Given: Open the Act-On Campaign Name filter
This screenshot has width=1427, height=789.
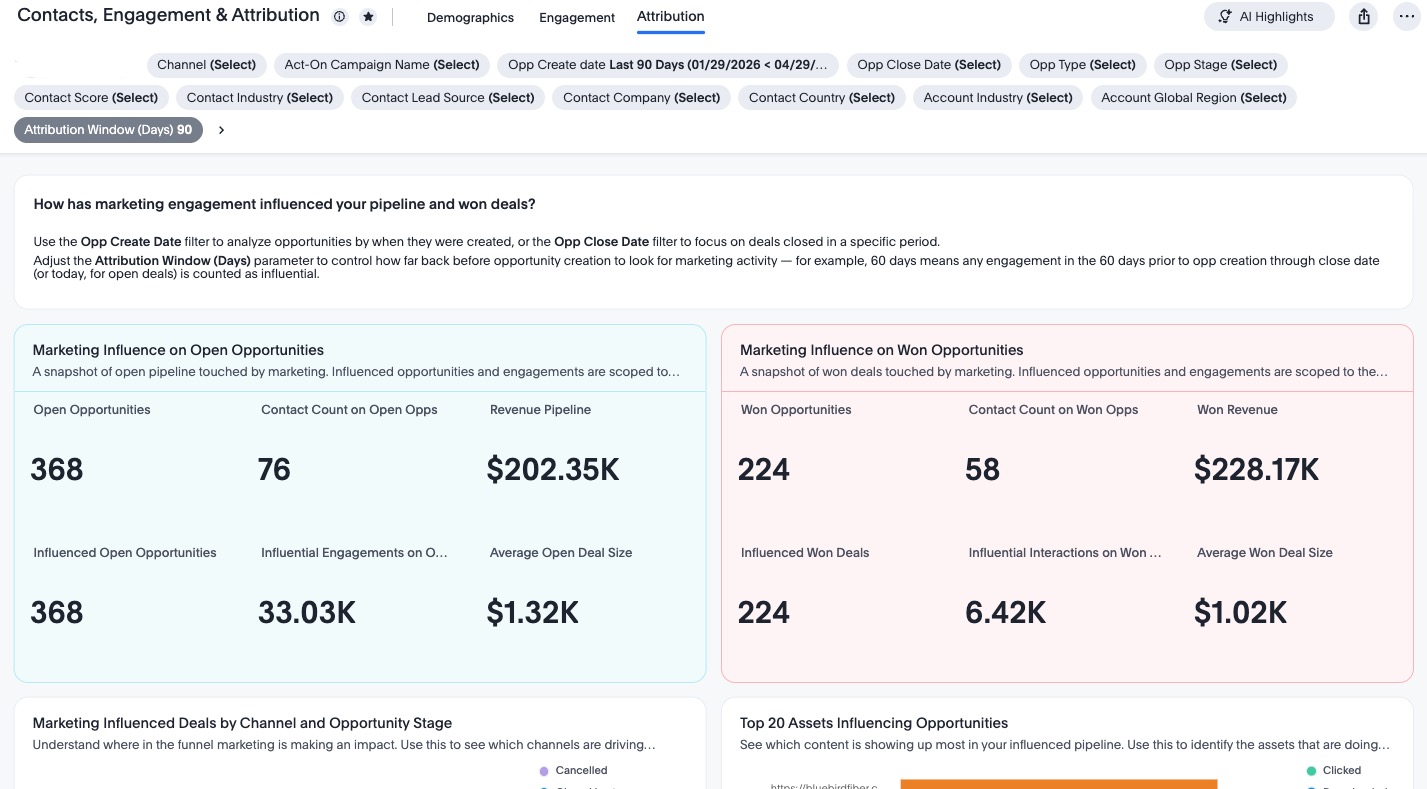Looking at the screenshot, I should coord(382,65).
